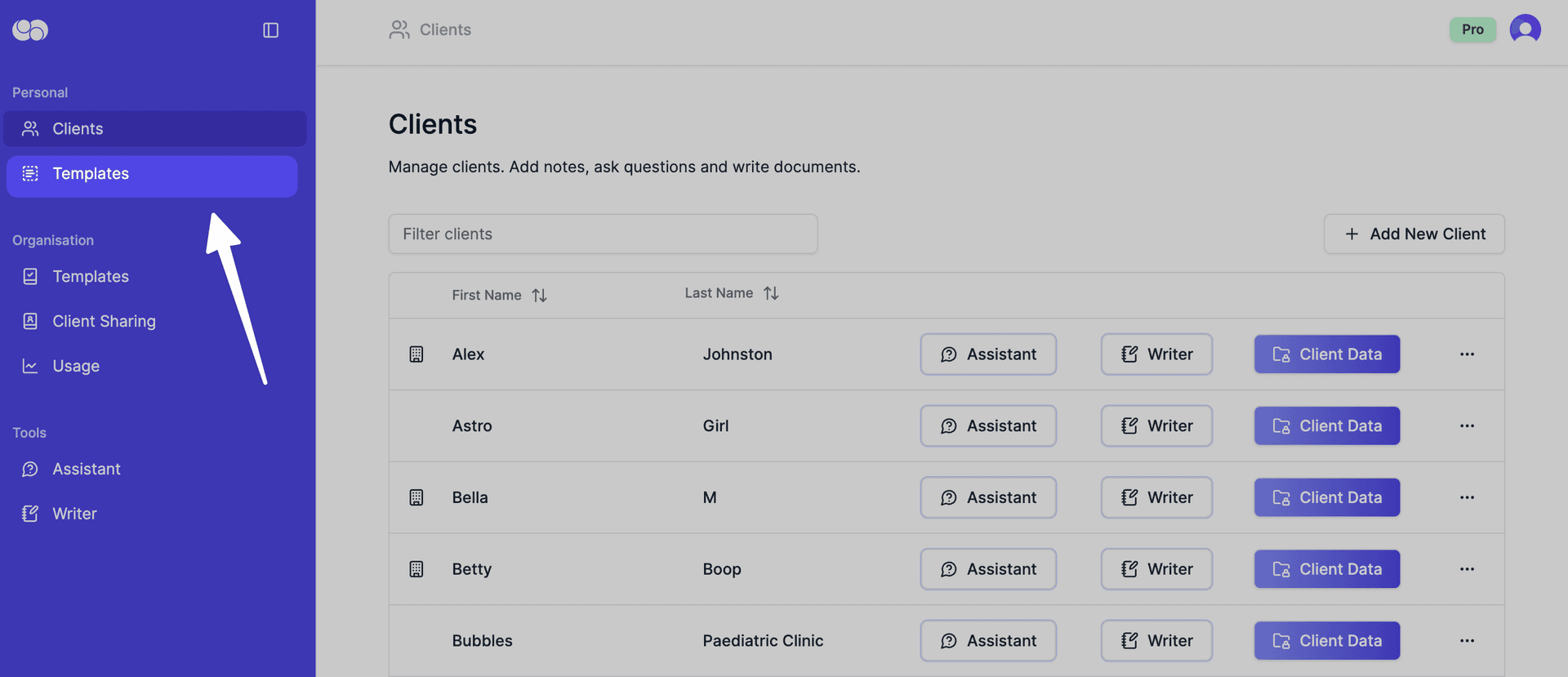
Task: Open more options for Betty Boop
Action: (x=1467, y=570)
